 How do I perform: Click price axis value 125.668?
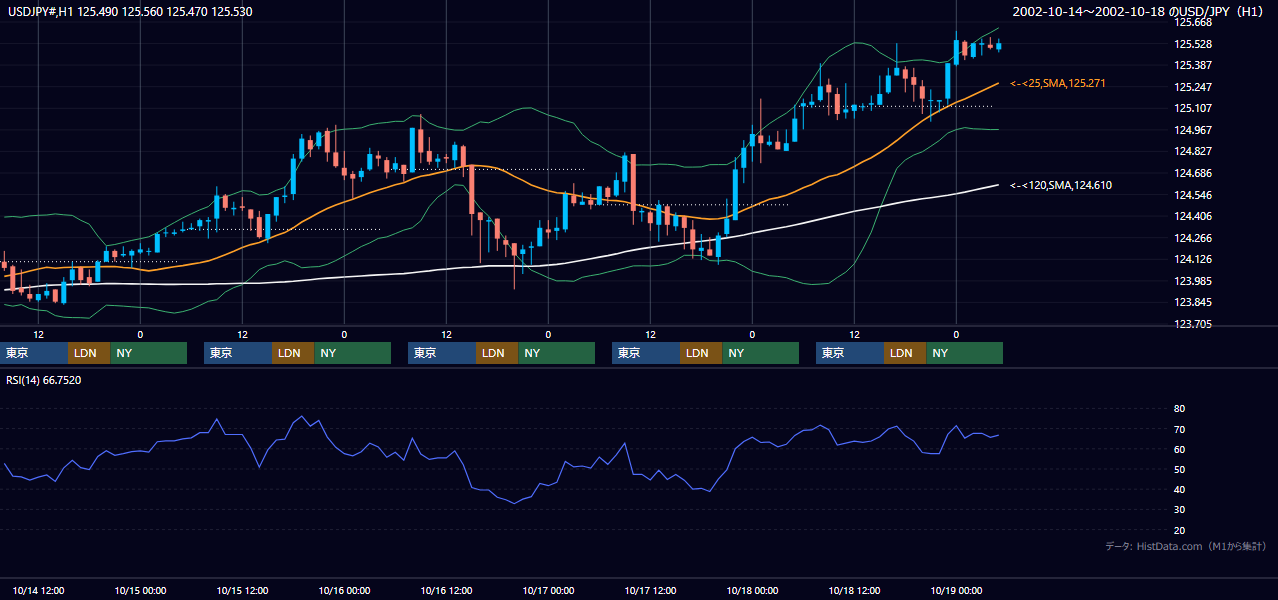click(1193, 22)
